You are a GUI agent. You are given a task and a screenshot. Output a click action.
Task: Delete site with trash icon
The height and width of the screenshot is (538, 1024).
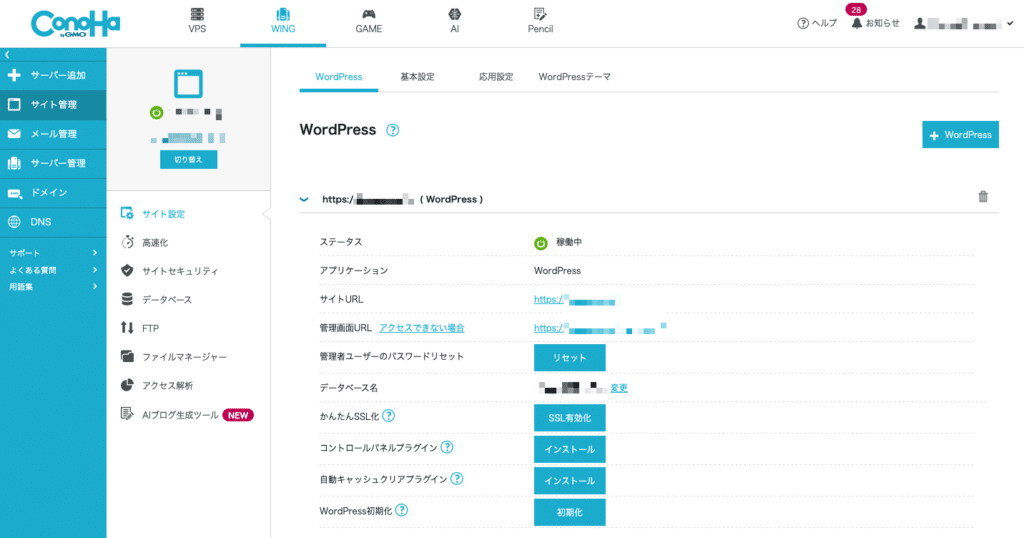[x=983, y=197]
